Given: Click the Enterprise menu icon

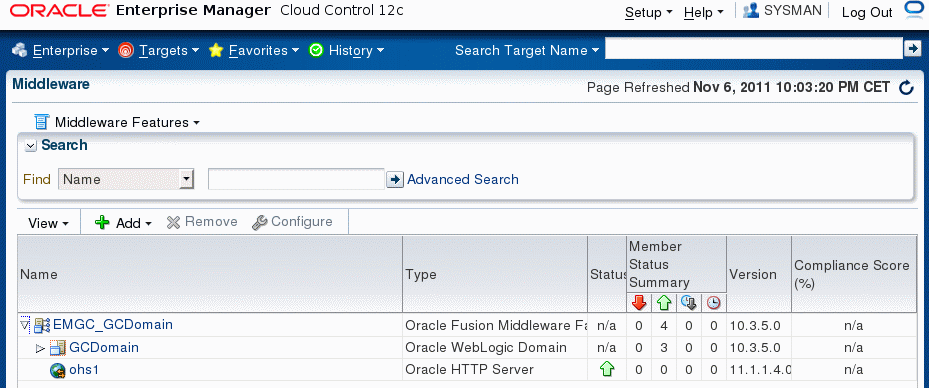Looking at the screenshot, I should click(x=20, y=50).
